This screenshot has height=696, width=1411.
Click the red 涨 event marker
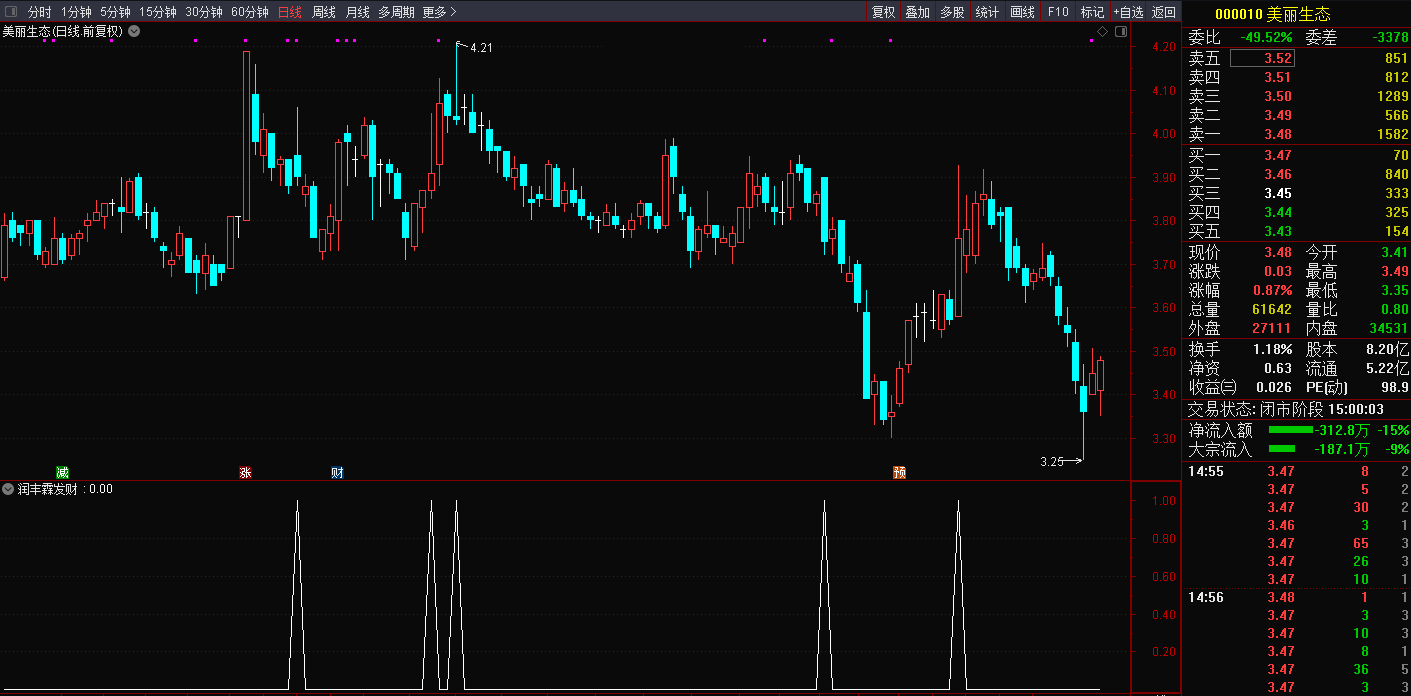245,472
